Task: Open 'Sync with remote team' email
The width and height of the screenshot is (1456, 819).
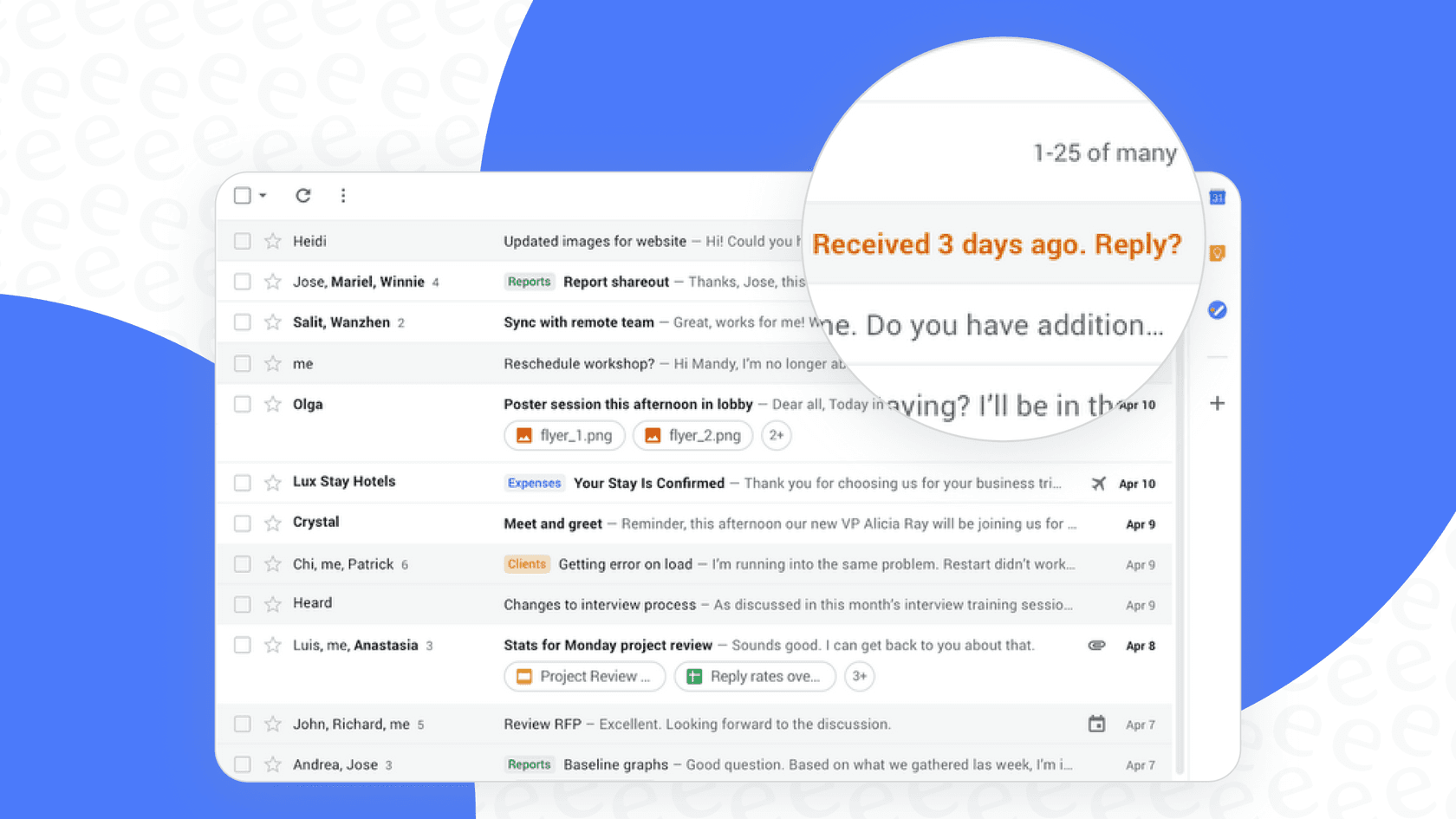Action: point(579,322)
